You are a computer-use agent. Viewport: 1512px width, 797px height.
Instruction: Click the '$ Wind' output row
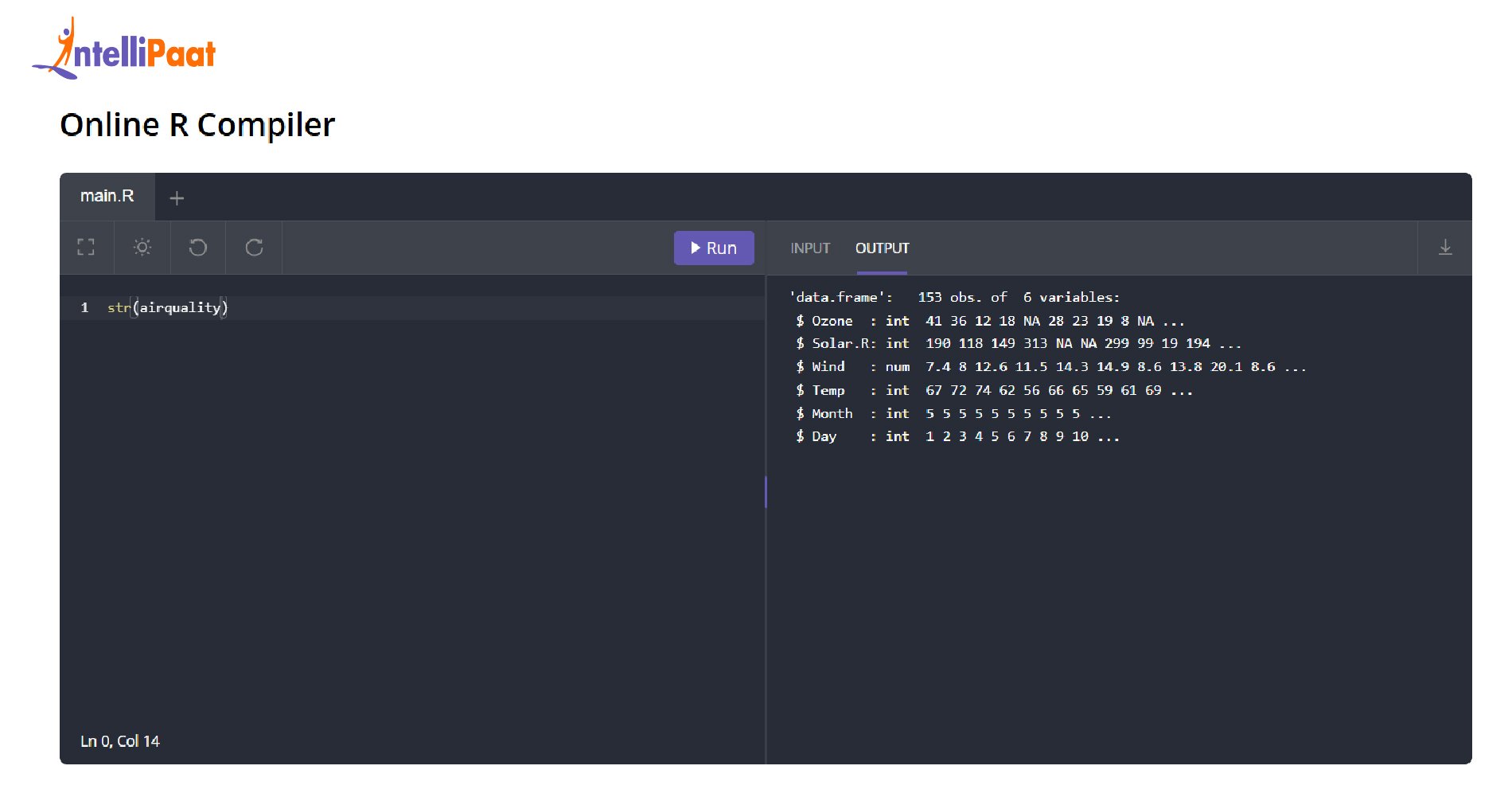pos(1050,366)
